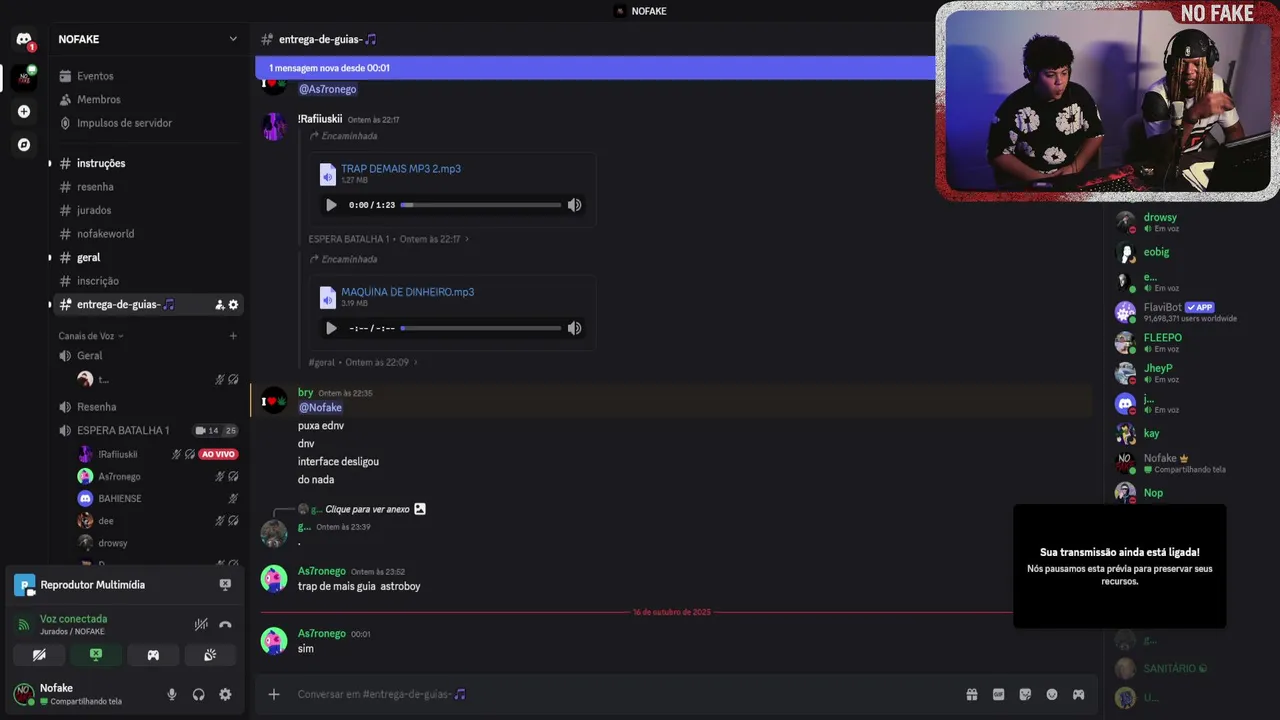
Task: Open paused stream preview notice
Action: (1120, 566)
